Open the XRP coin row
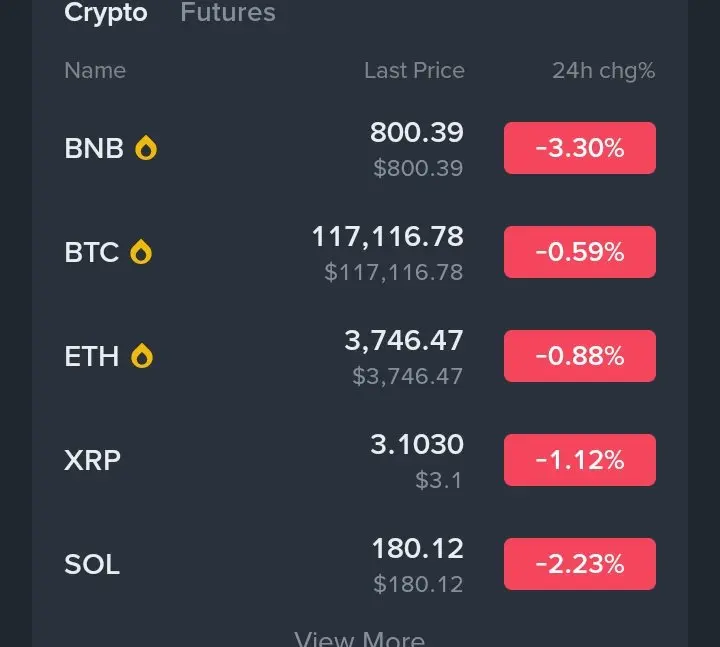The image size is (720, 647). 360,460
